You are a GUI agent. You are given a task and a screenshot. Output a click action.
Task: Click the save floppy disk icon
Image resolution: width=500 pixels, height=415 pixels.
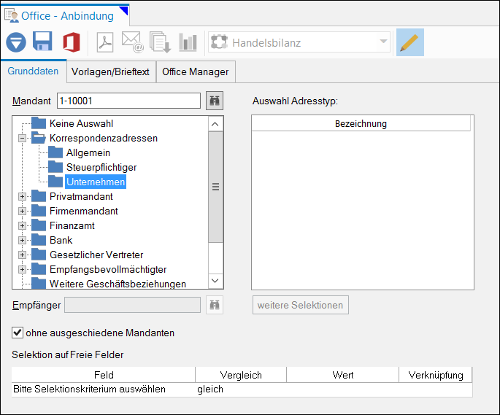click(x=42, y=41)
